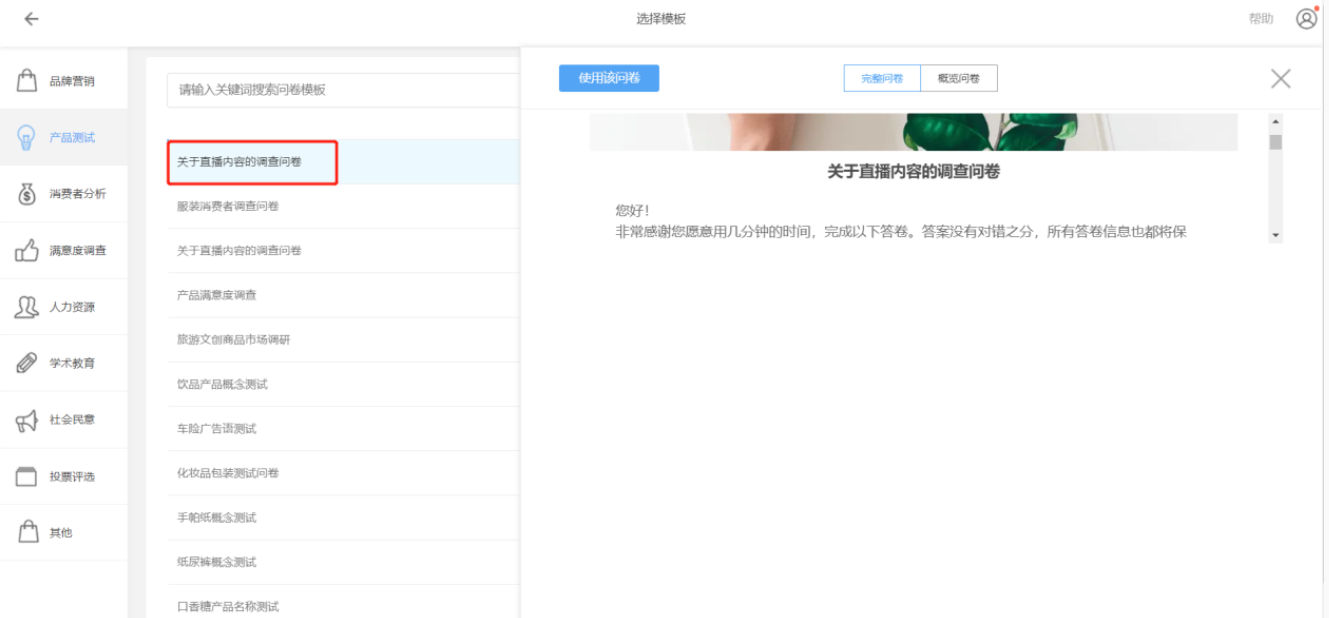The width and height of the screenshot is (1329, 618).
Task: Open 消费者分析 money bag icon
Action: coord(27,194)
